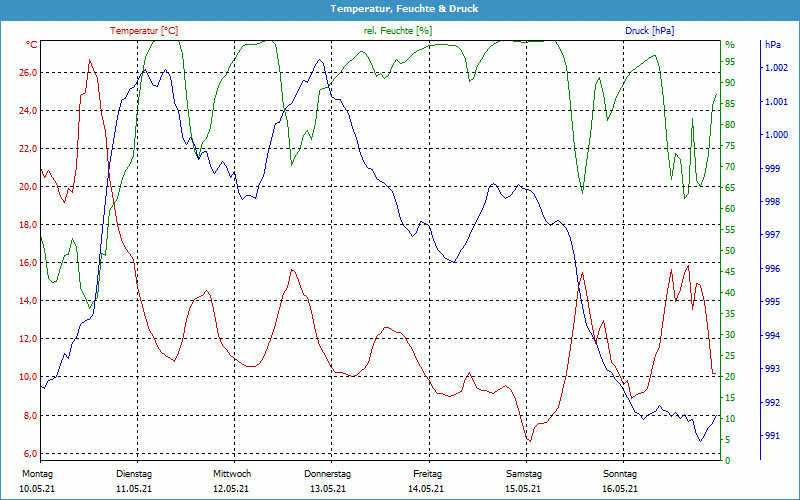Click the 'hPa' unit label on the pressure axis
Image resolution: width=800 pixels, height=500 pixels.
pyautogui.click(x=772, y=45)
